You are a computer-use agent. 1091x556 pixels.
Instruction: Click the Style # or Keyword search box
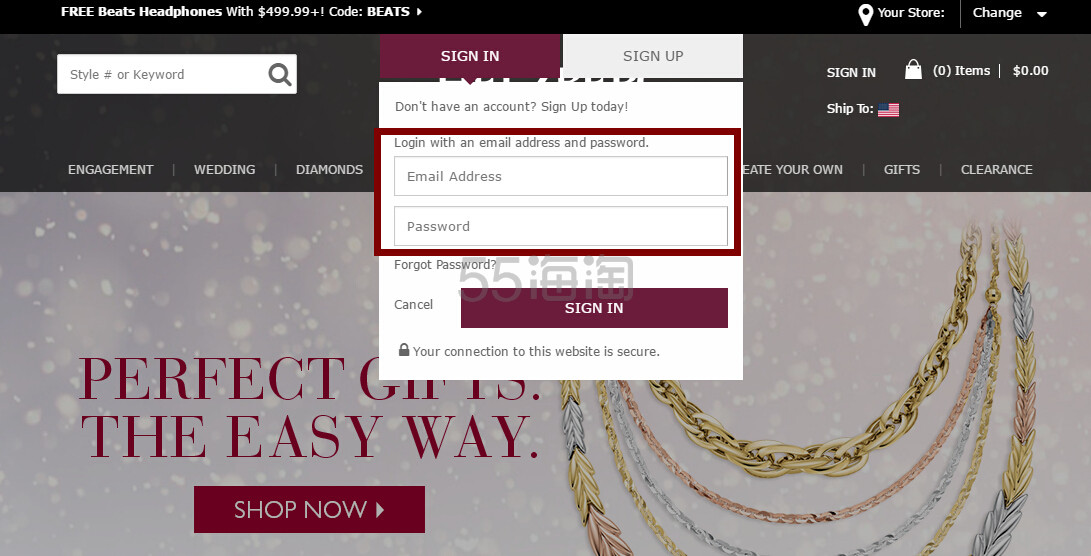tap(164, 74)
